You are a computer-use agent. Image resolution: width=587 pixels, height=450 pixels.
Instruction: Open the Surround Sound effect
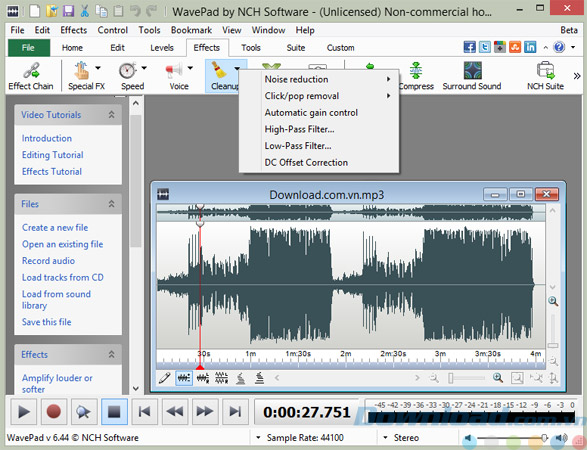(472, 76)
